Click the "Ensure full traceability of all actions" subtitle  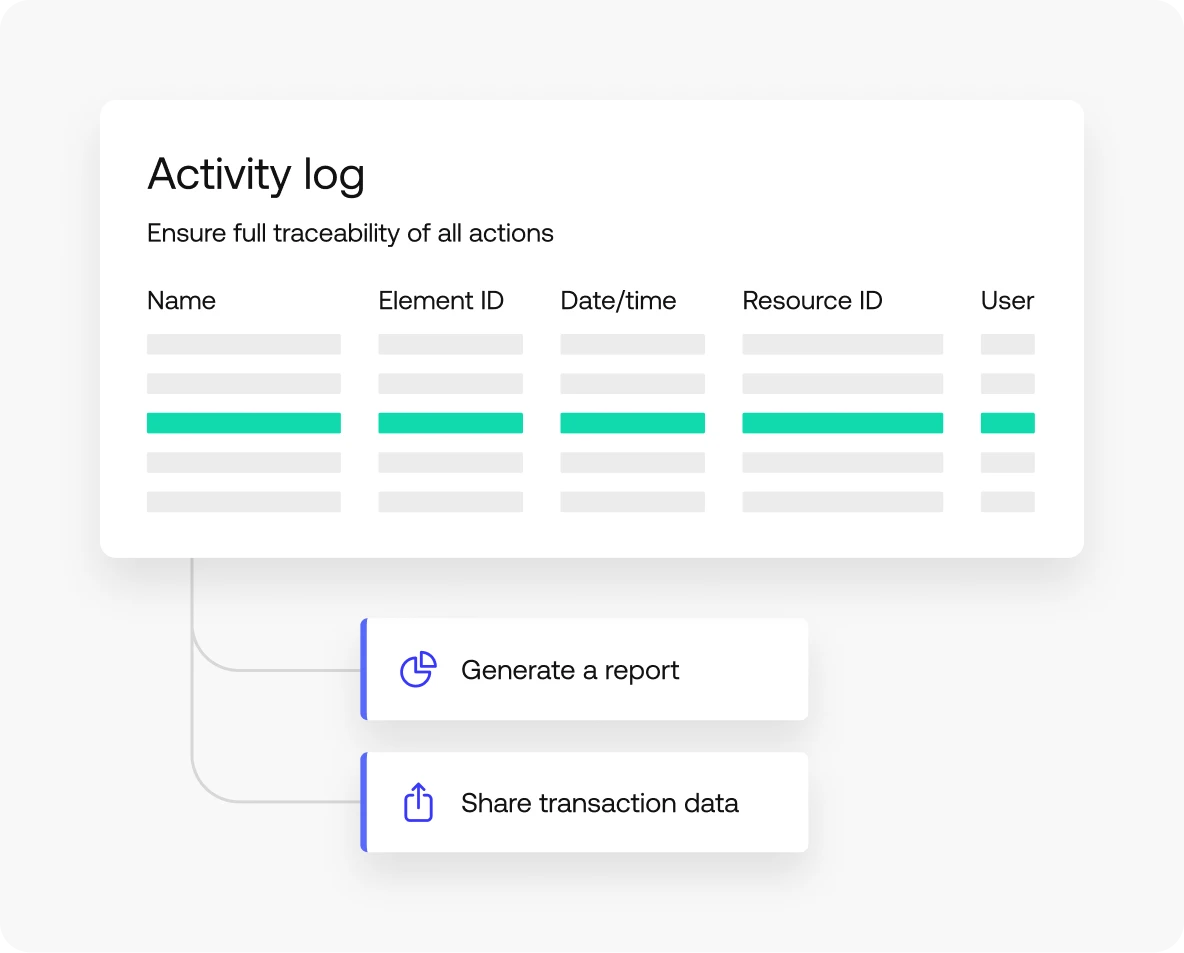350,234
